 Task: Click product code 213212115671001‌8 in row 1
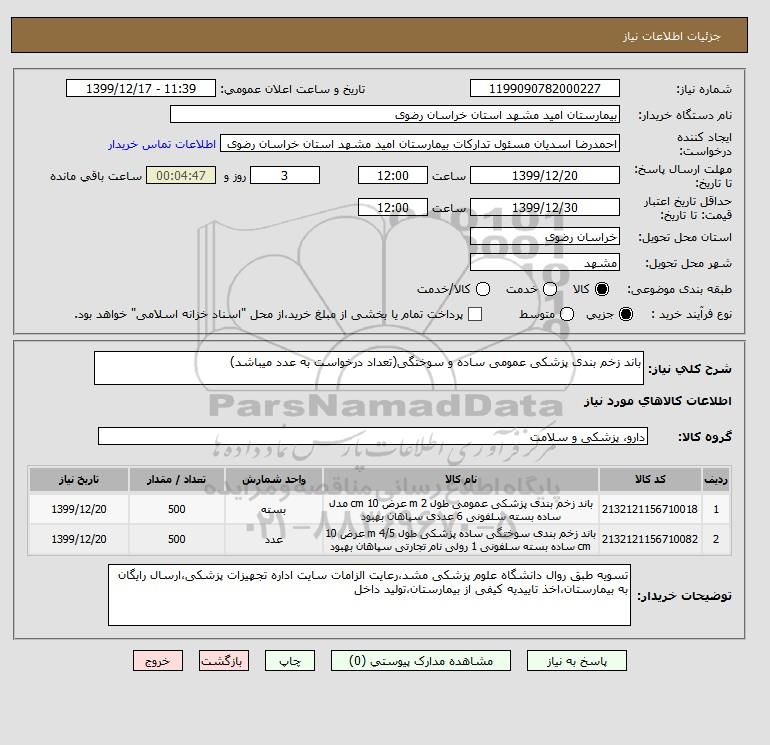click(650, 509)
